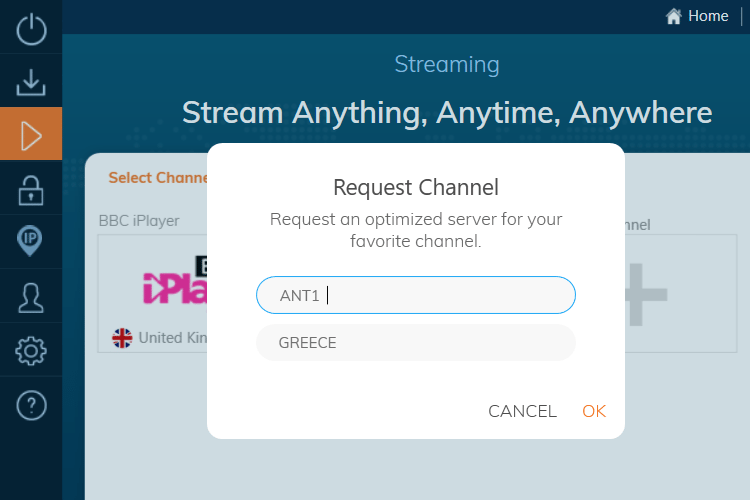750x500 pixels.
Task: Click the Streaming page title
Action: [447, 64]
